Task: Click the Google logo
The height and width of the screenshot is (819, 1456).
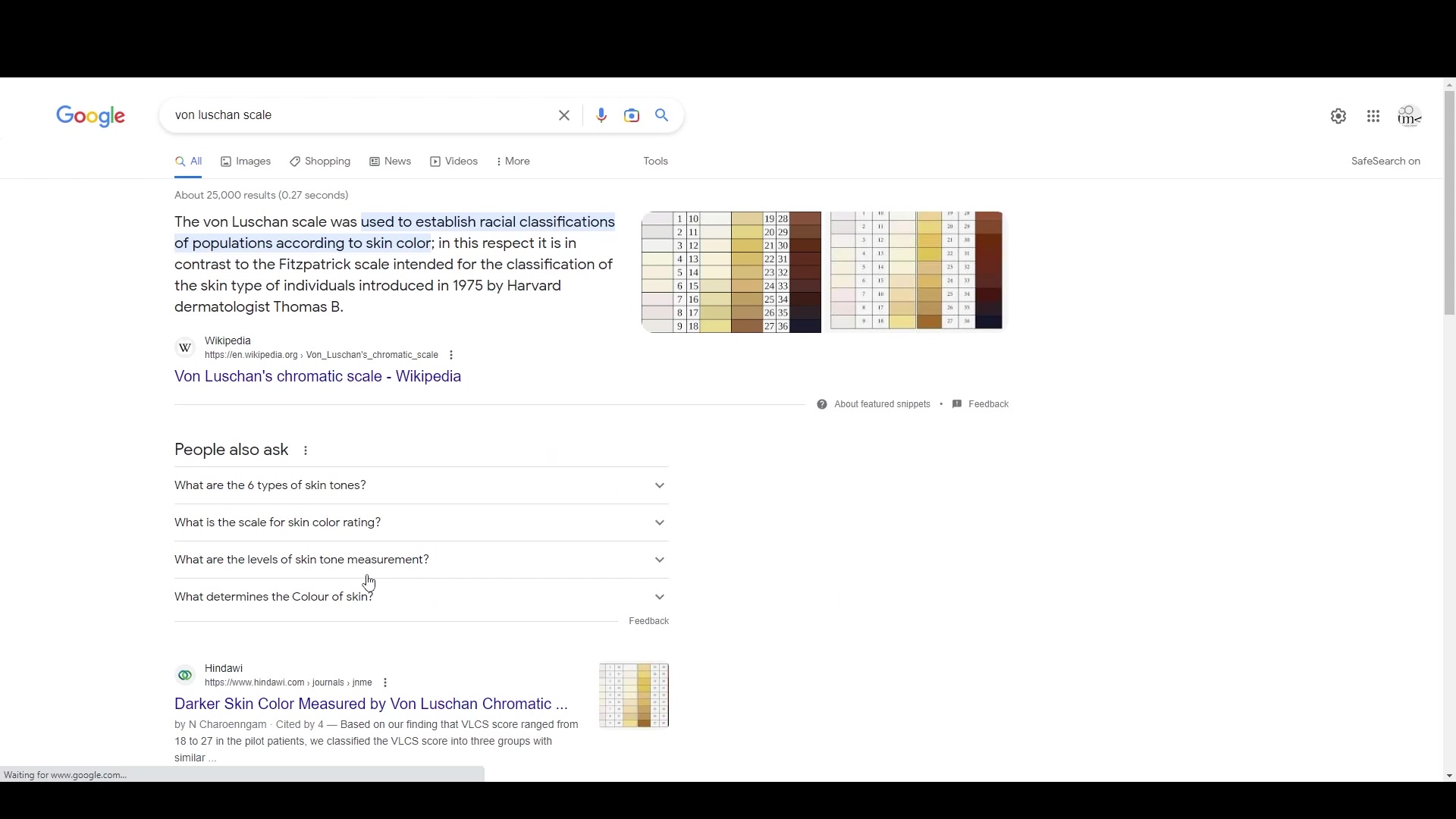Action: [x=90, y=116]
